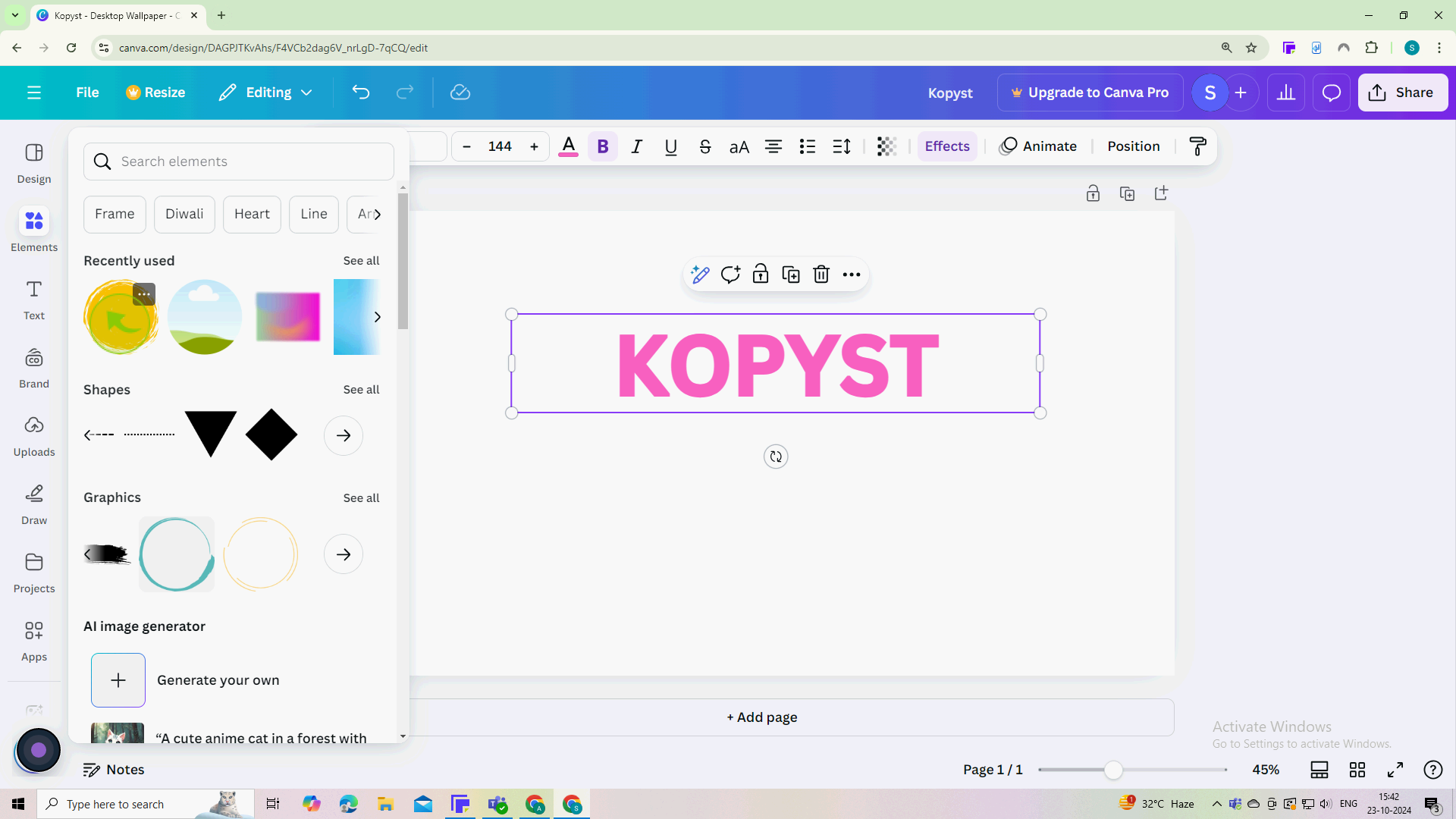This screenshot has height=819, width=1456.
Task: Toggle transparency/checkerboard icon in toolbar
Action: tap(885, 146)
